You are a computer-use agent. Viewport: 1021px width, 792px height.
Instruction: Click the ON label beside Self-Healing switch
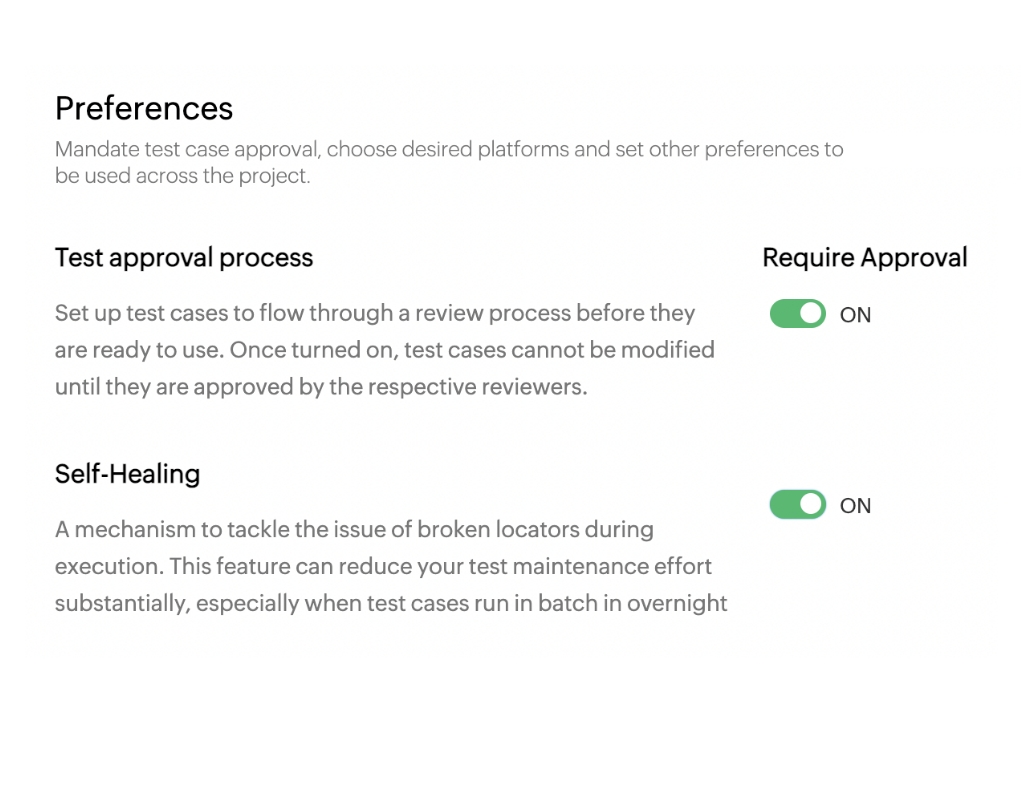[x=855, y=506]
